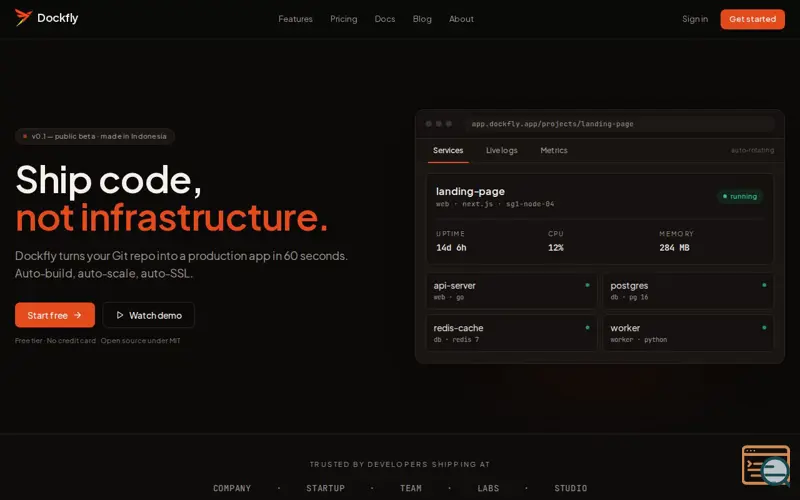Open the Pricing nav link
This screenshot has height=500, width=800.
[x=343, y=19]
